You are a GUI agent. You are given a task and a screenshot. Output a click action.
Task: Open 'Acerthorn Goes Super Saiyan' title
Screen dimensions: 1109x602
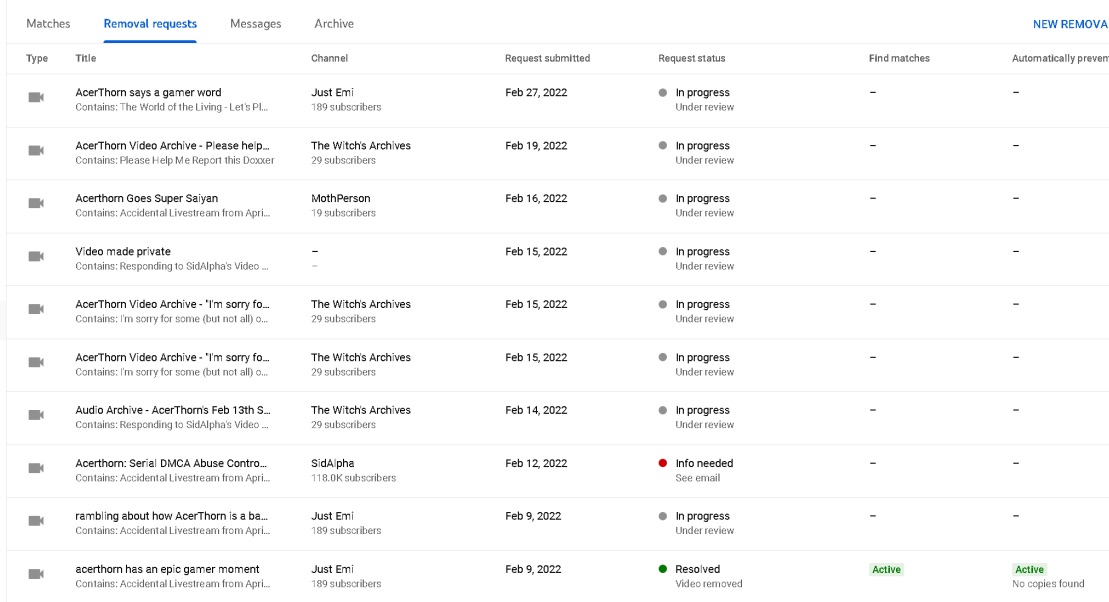coord(146,199)
